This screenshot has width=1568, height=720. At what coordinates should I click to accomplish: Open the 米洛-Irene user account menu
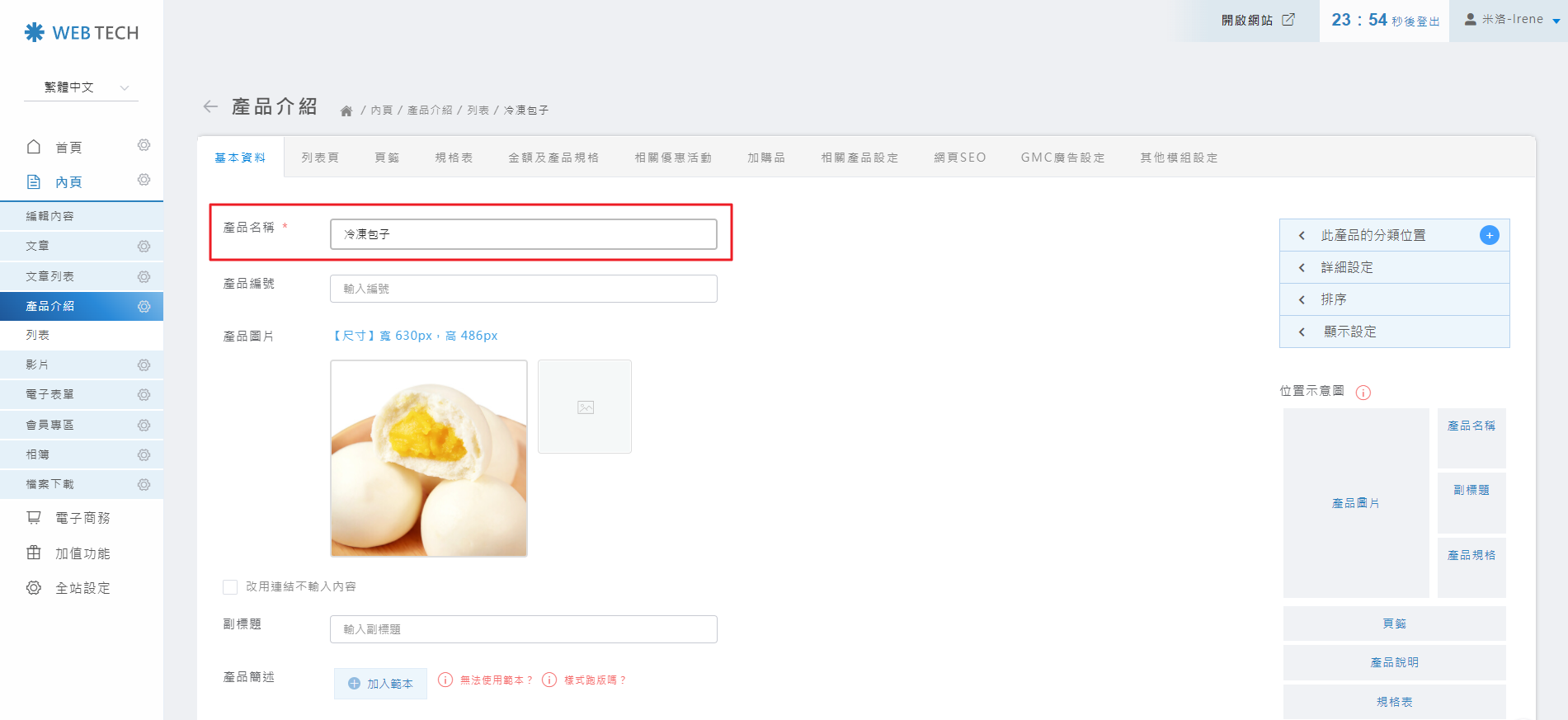(1511, 20)
